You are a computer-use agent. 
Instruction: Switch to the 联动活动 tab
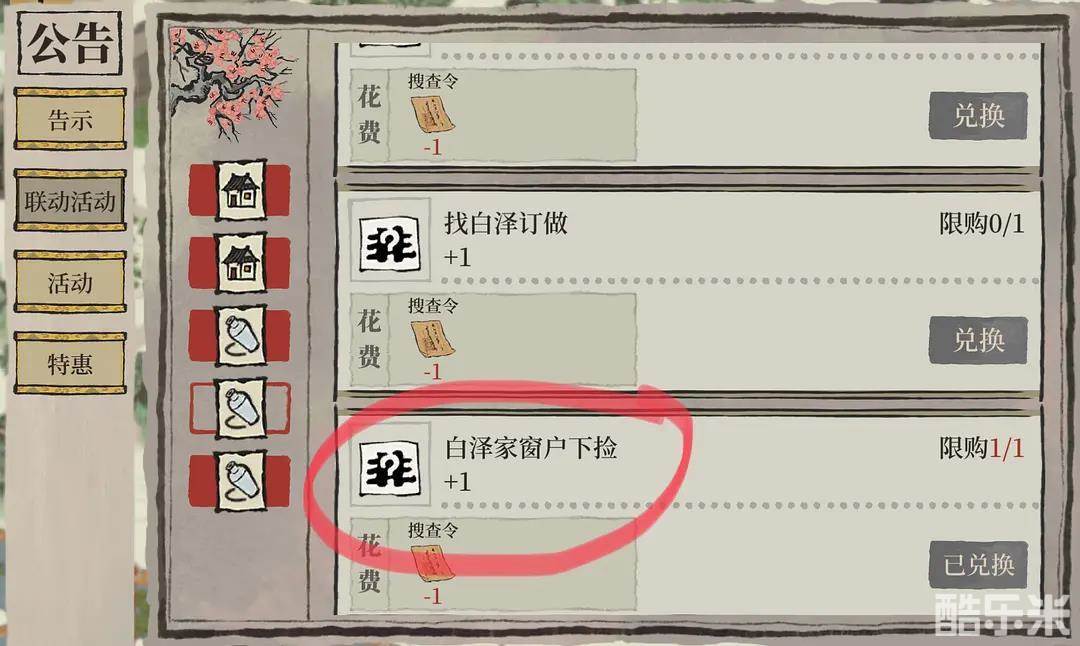click(x=70, y=200)
